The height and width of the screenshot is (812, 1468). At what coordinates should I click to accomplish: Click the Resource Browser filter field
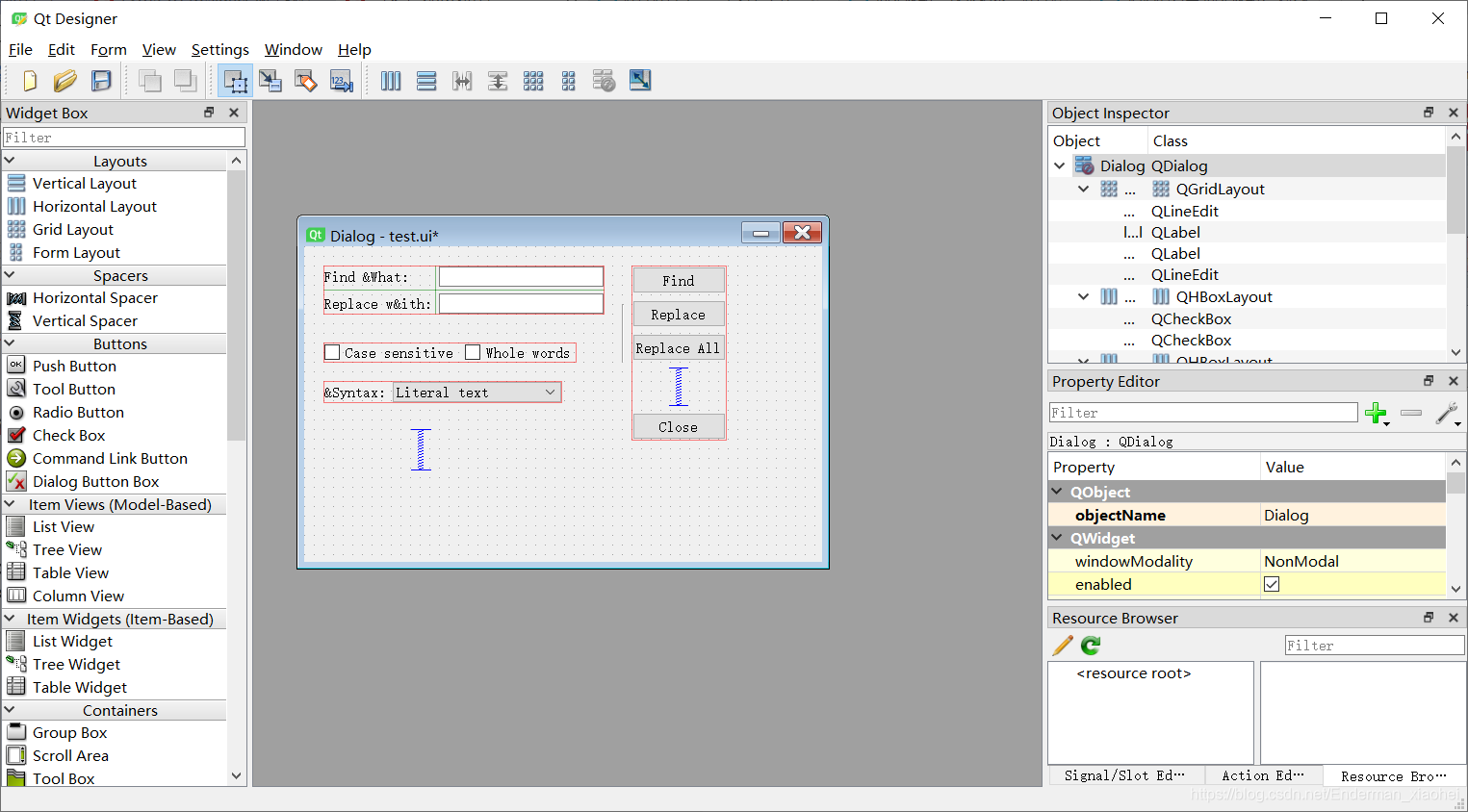(x=1375, y=646)
